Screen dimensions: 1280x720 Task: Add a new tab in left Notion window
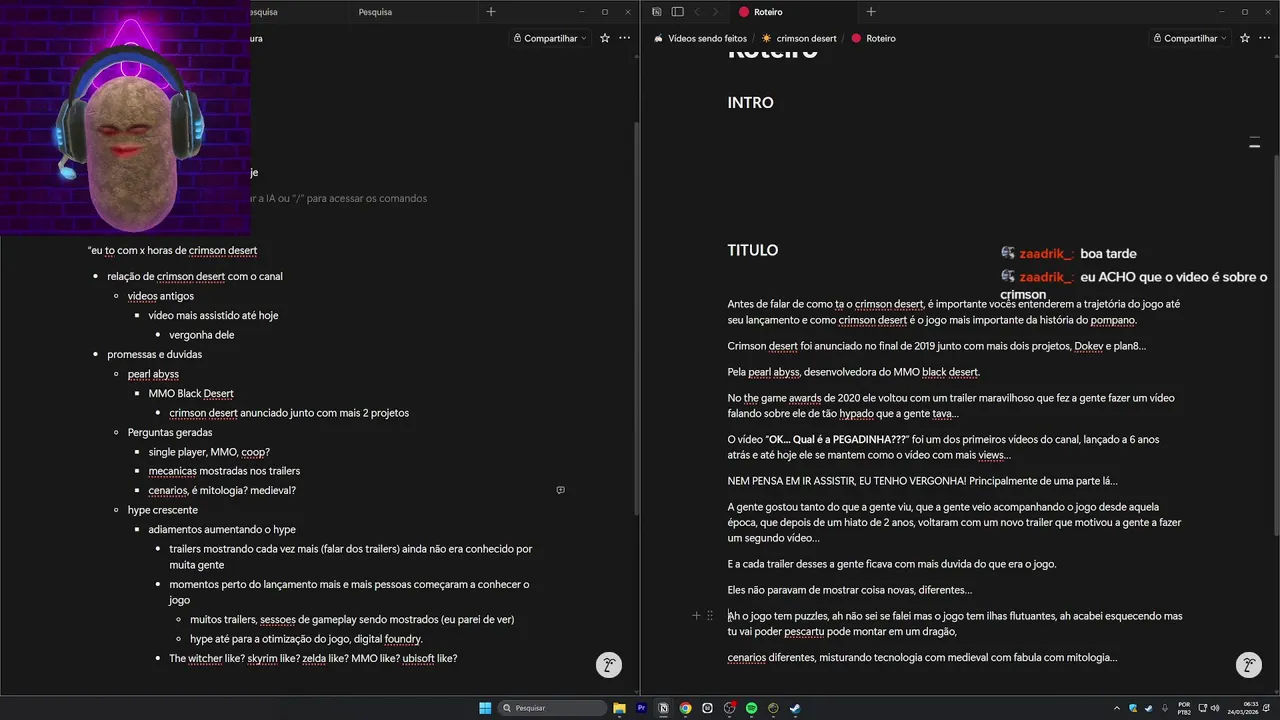[x=490, y=12]
